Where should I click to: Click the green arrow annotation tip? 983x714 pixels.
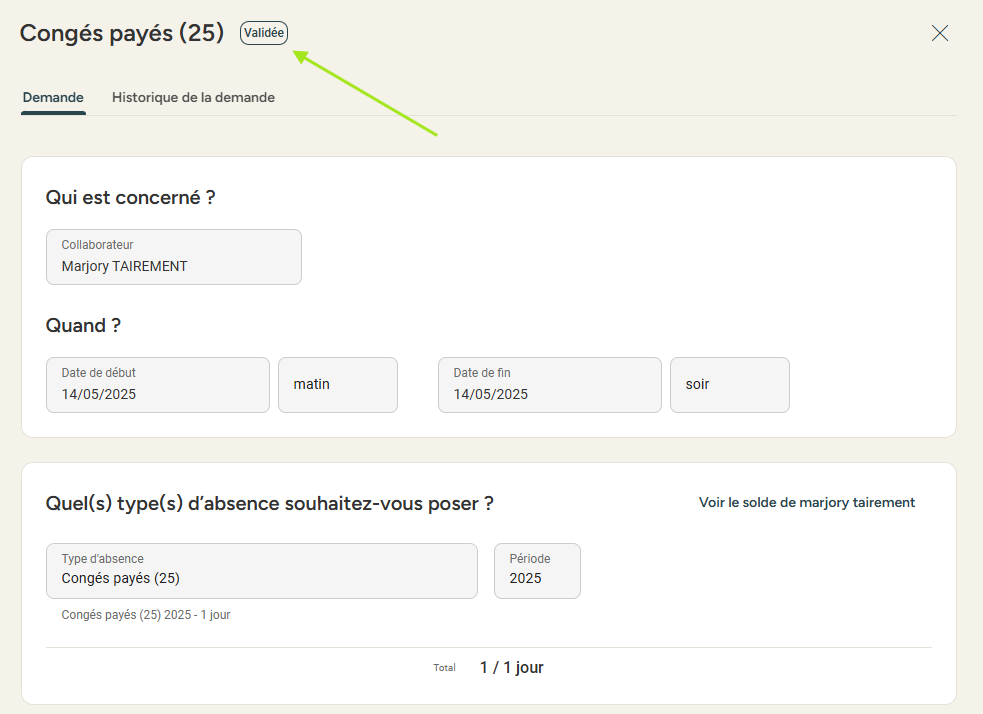tap(297, 54)
